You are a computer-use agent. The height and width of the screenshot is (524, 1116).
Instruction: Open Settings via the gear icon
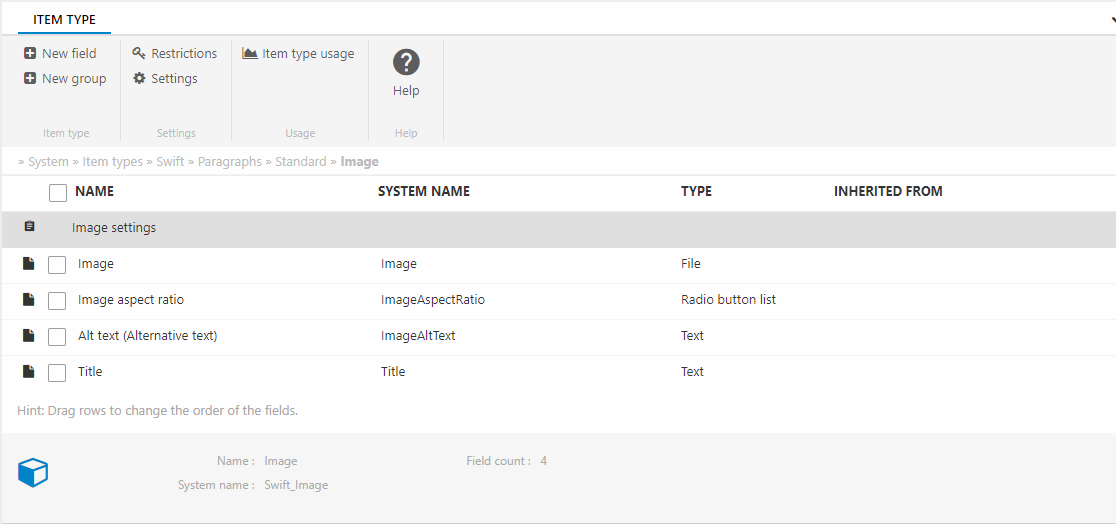[139, 79]
